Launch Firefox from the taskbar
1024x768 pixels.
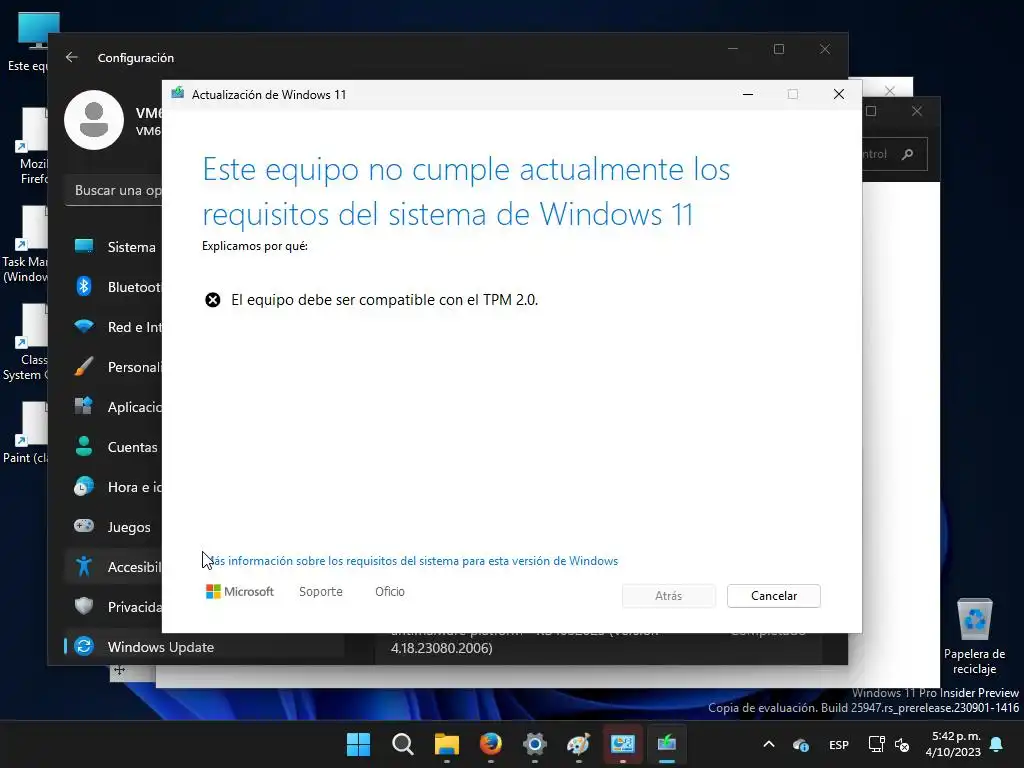click(490, 744)
